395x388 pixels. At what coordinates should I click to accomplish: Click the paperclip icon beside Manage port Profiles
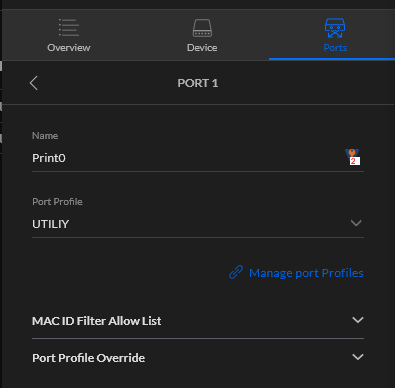pyautogui.click(x=236, y=272)
